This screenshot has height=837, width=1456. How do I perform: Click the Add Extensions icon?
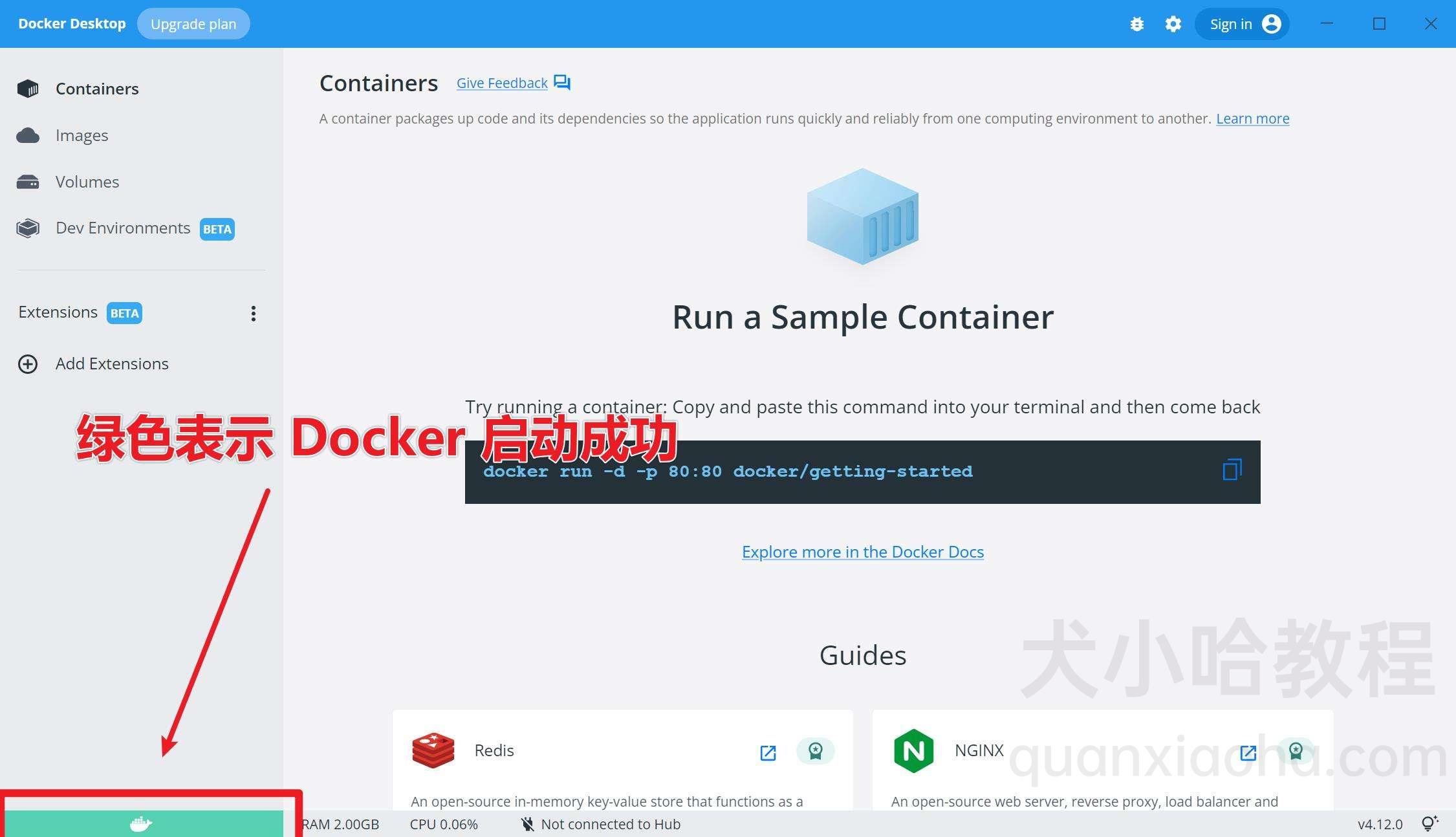[27, 363]
